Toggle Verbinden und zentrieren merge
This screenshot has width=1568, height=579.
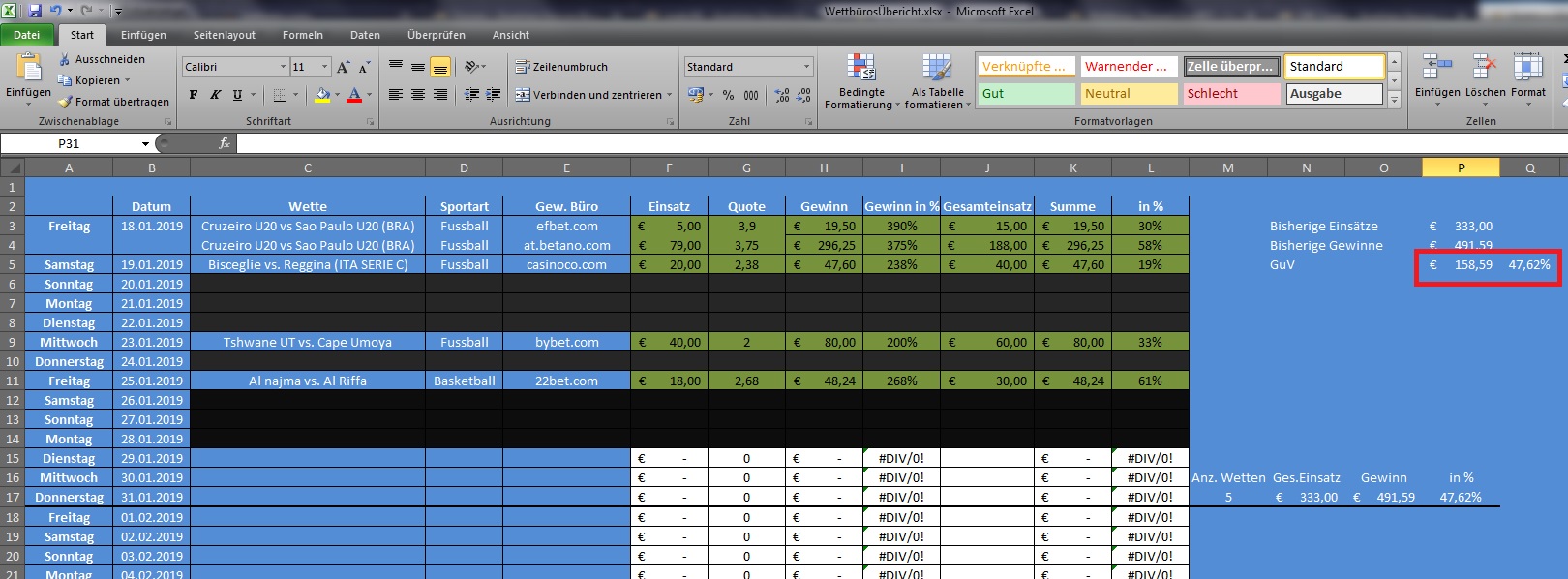click(x=588, y=95)
